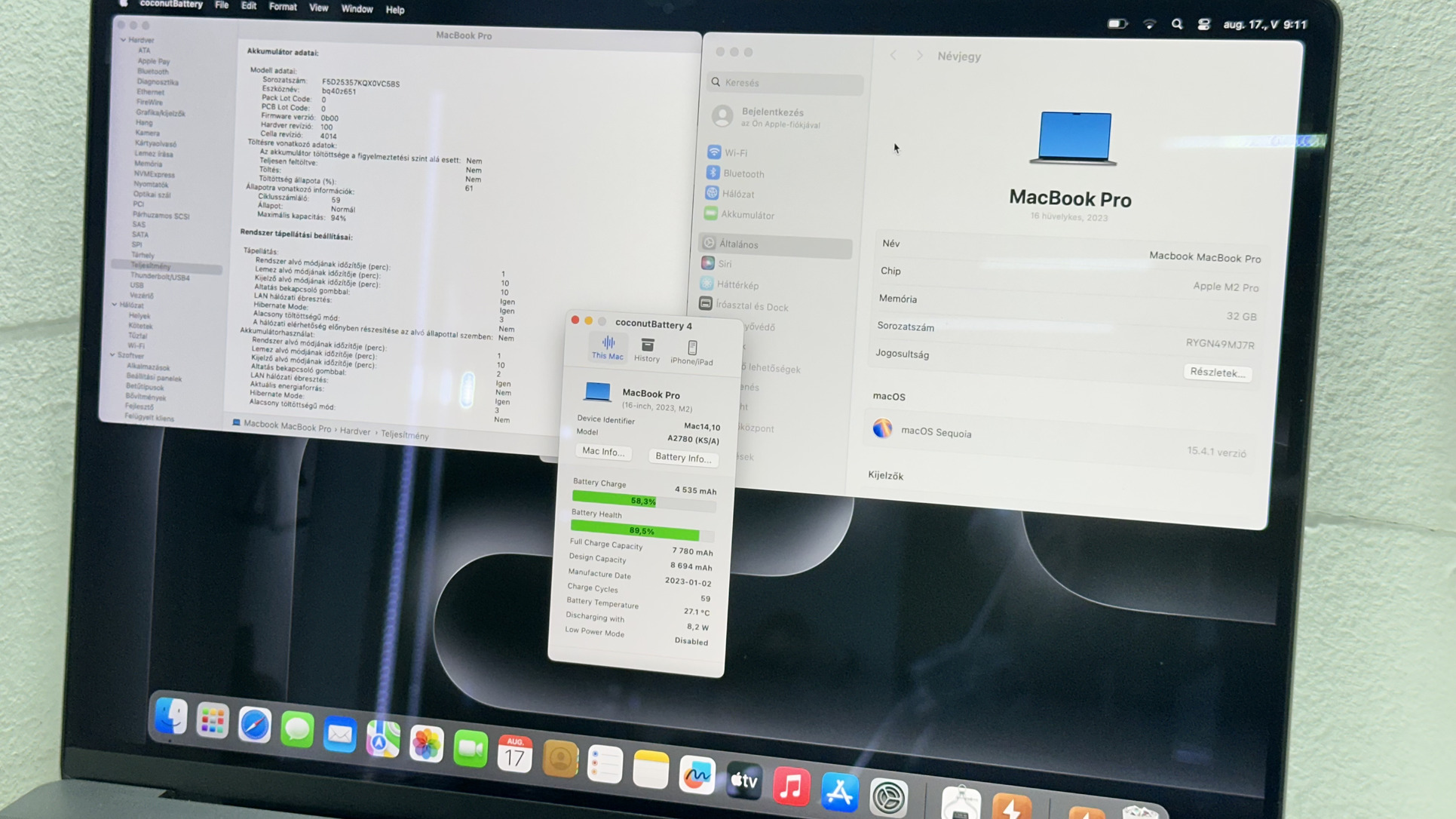Click the green Battery Health bar
The width and height of the screenshot is (1456, 819).
635,530
